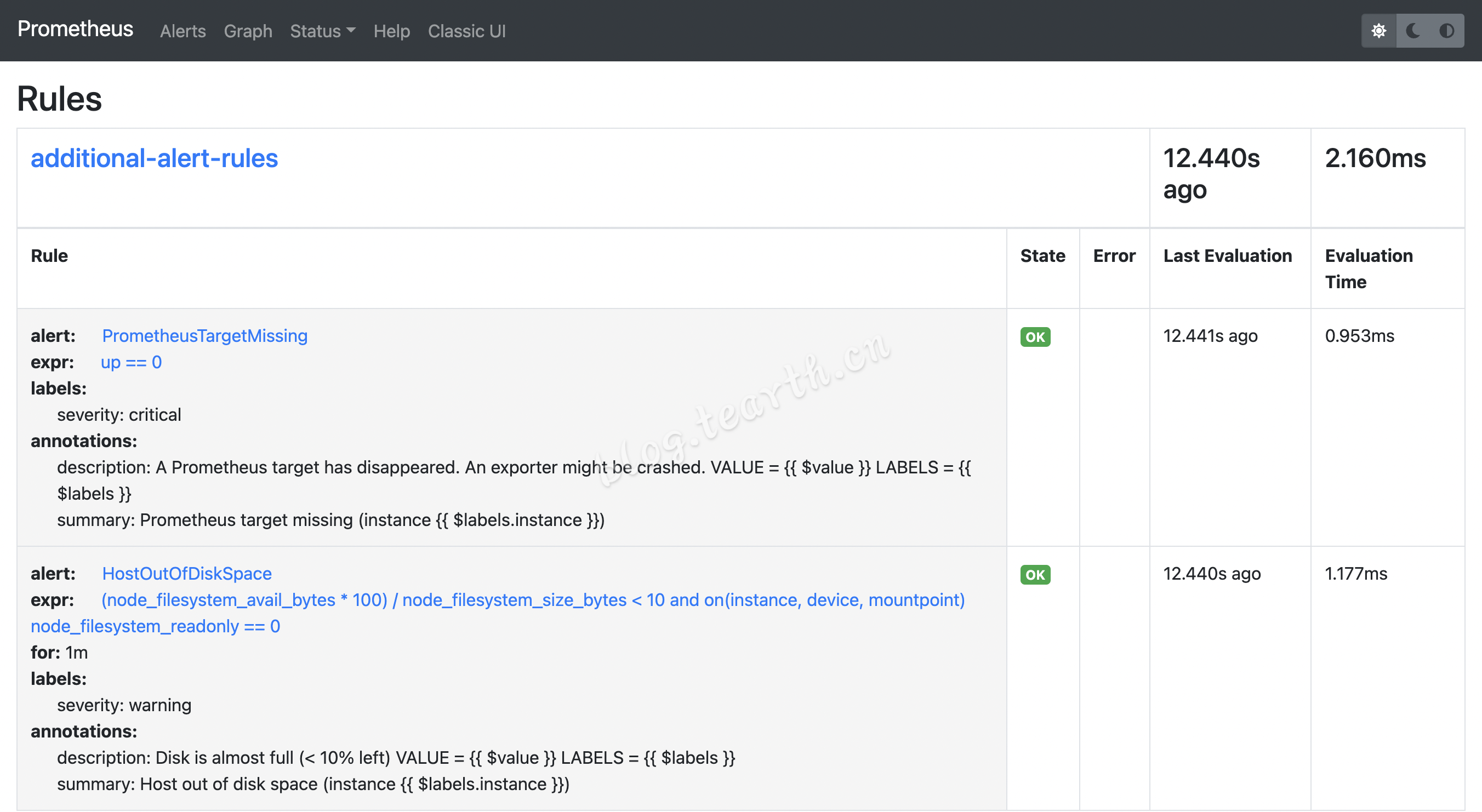
Task: Open the PrometheusTargetMissing alert link
Action: [x=205, y=336]
